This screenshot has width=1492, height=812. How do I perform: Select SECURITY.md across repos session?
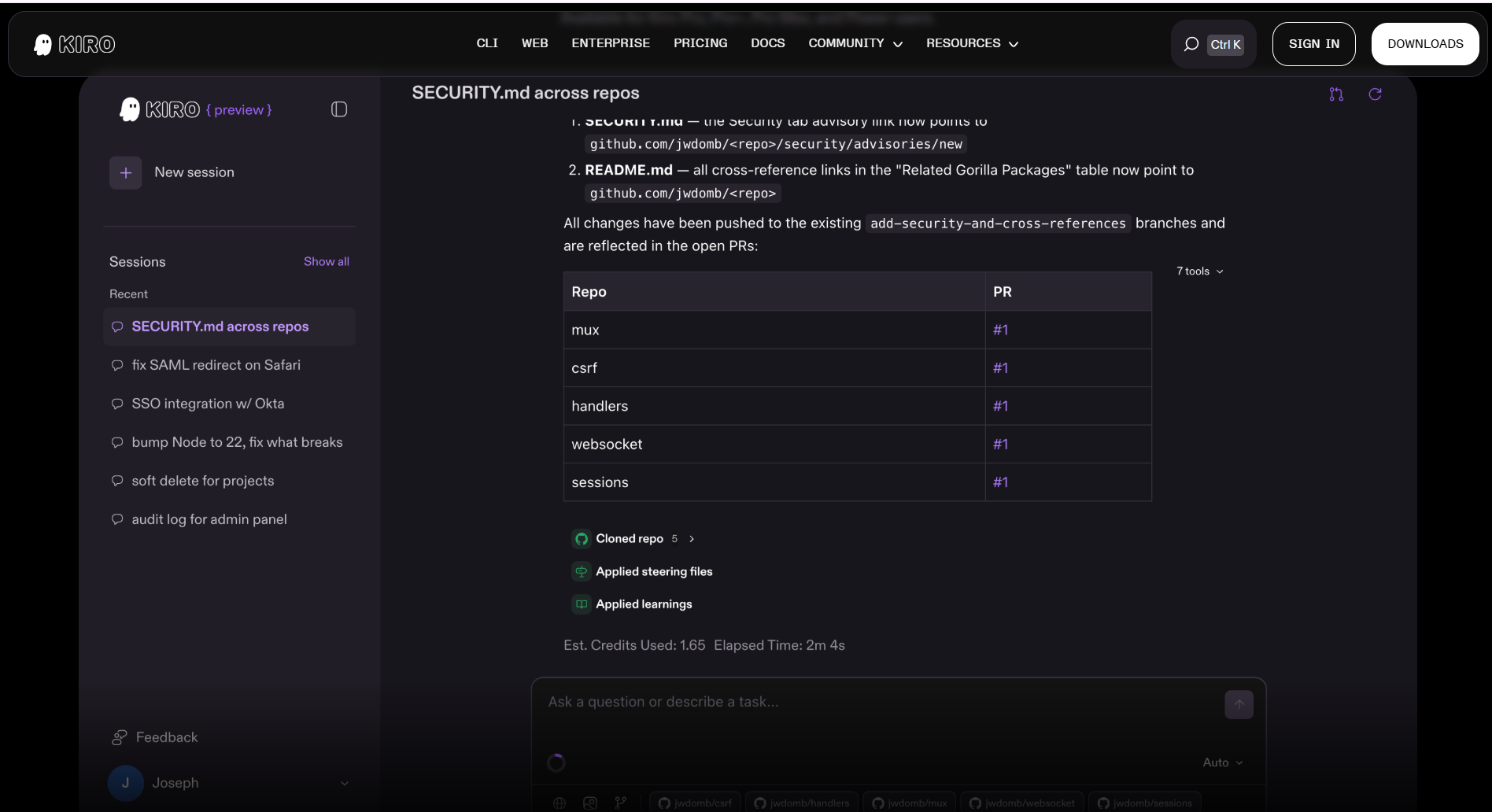point(229,327)
